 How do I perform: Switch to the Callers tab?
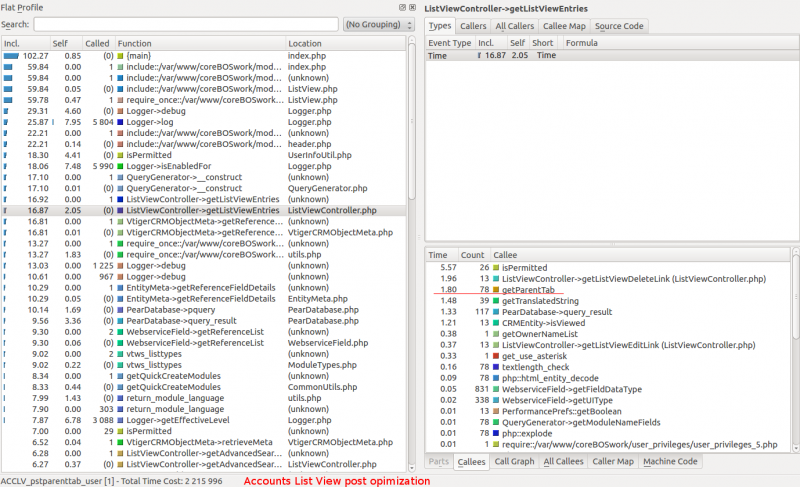coord(473,26)
